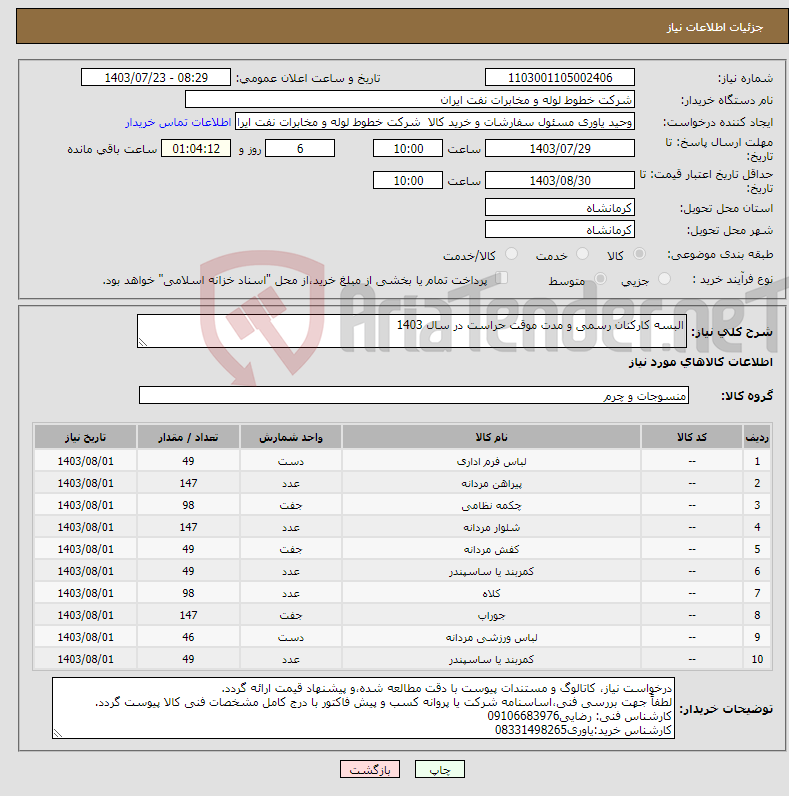This screenshot has width=789, height=796.
Task: Select the متوسط purchase type radio
Action: pos(601,279)
